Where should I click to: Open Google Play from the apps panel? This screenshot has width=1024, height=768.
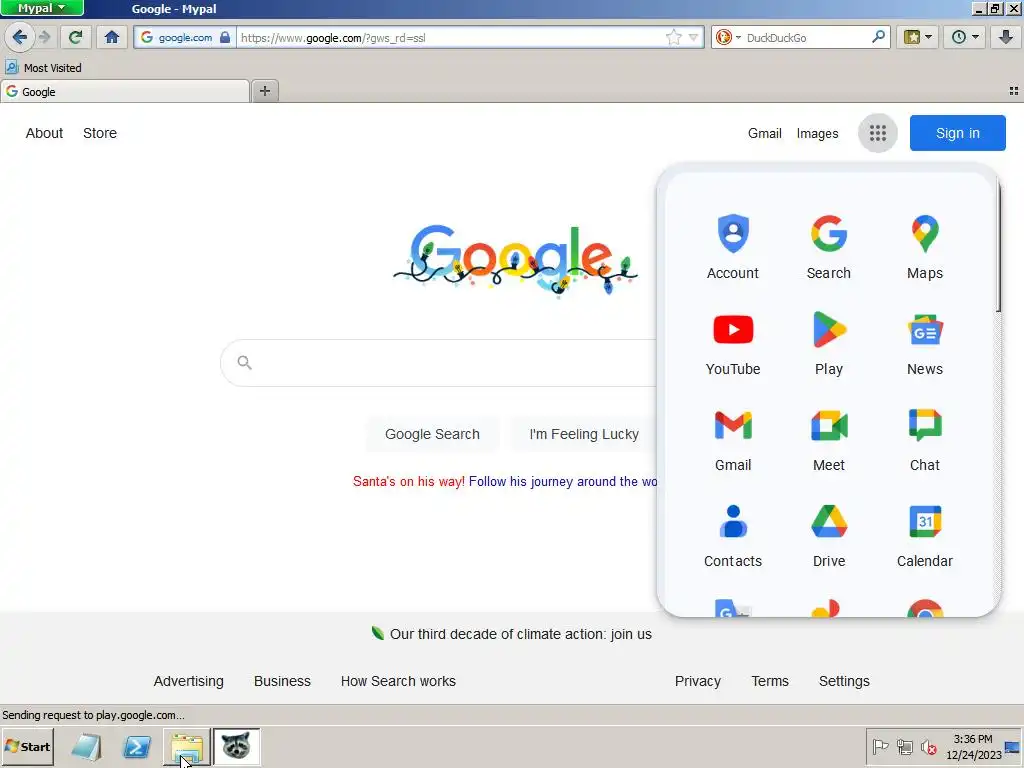coord(829,344)
